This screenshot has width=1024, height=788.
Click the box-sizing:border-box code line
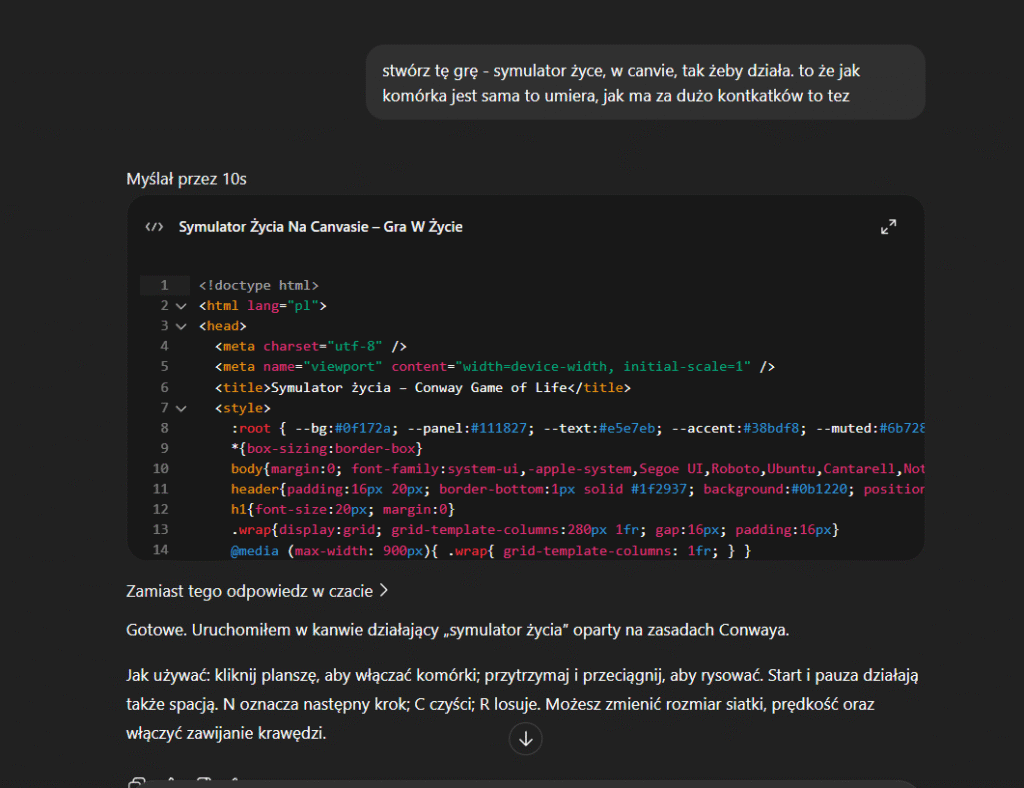pos(327,449)
